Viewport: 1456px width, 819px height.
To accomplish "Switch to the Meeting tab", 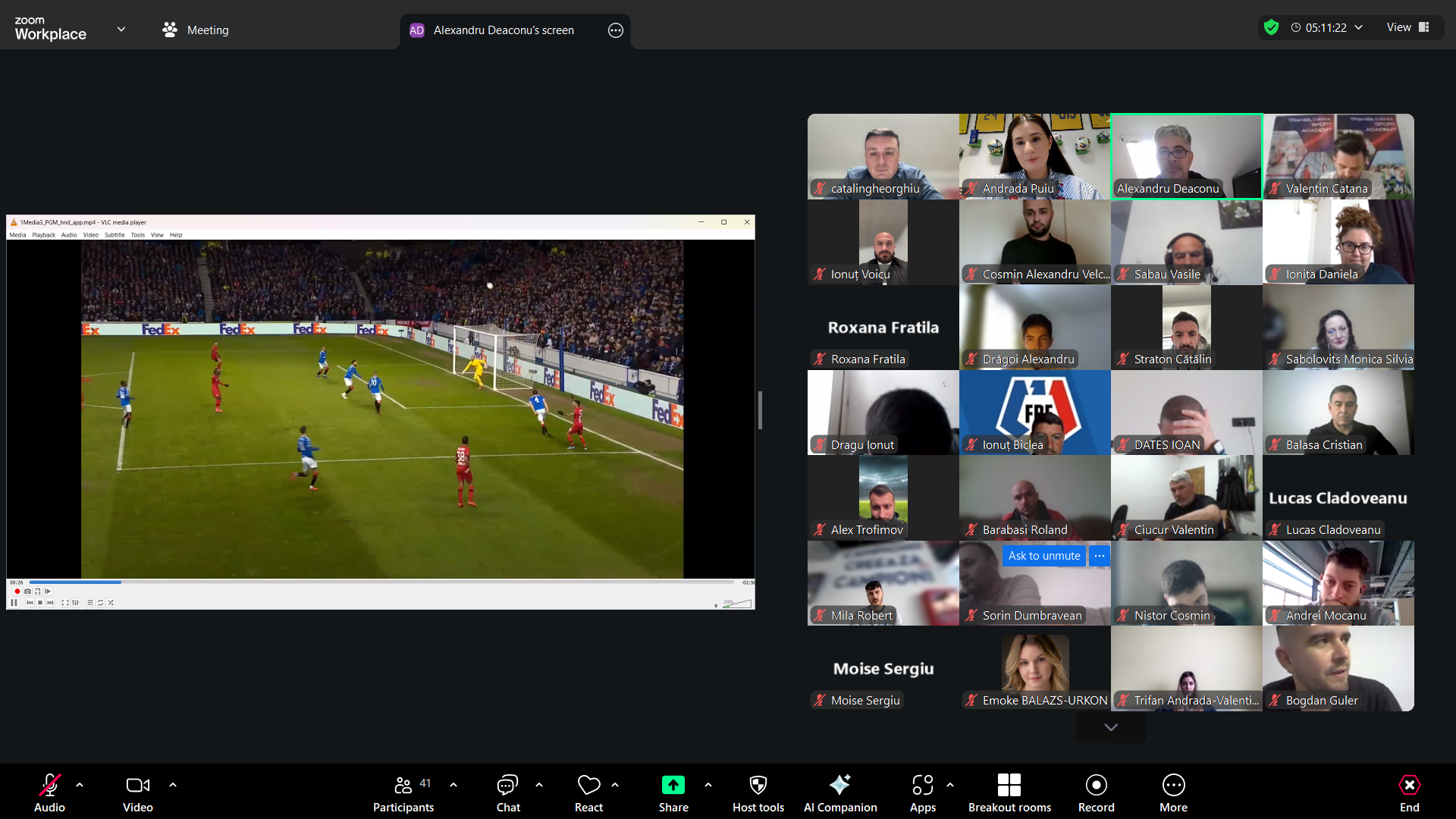I will click(x=196, y=30).
